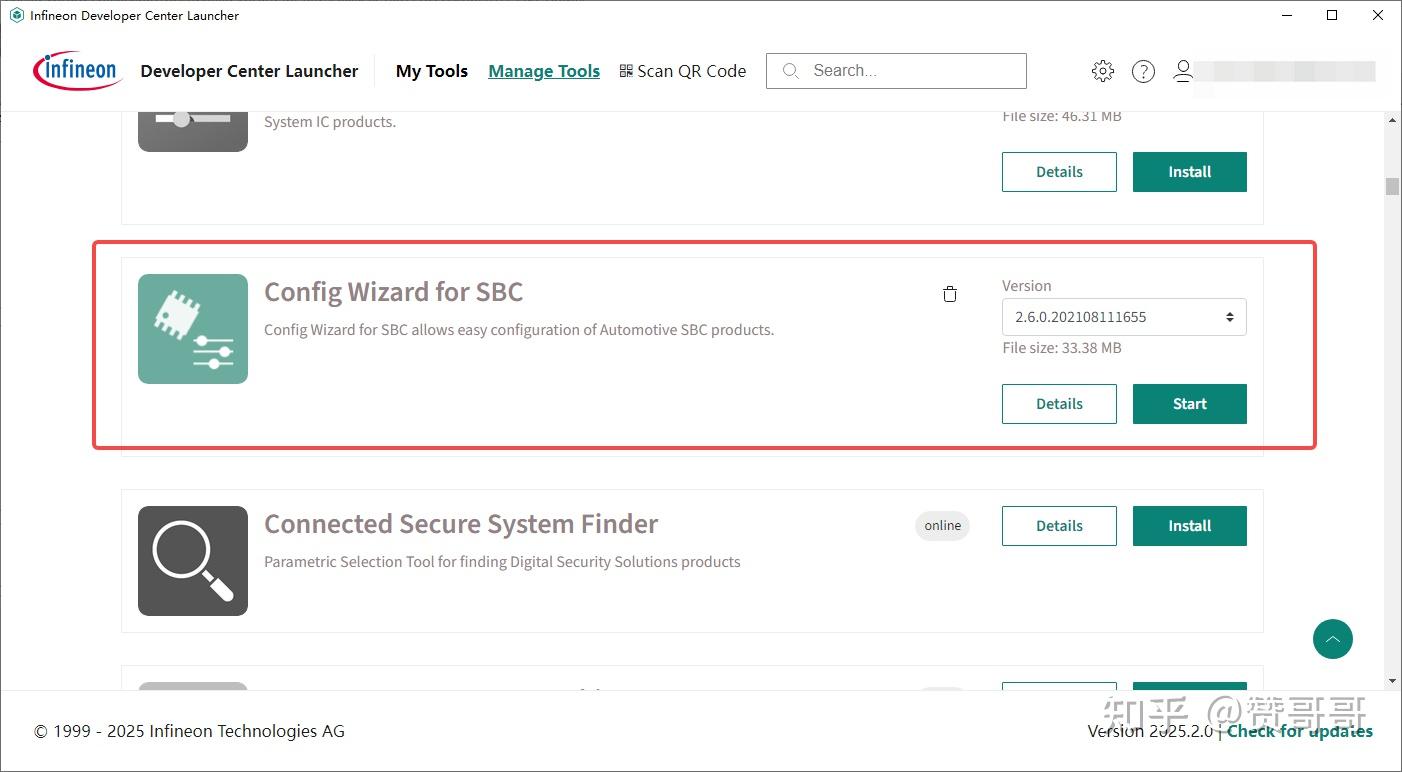Click the help question mark icon

1143,71
